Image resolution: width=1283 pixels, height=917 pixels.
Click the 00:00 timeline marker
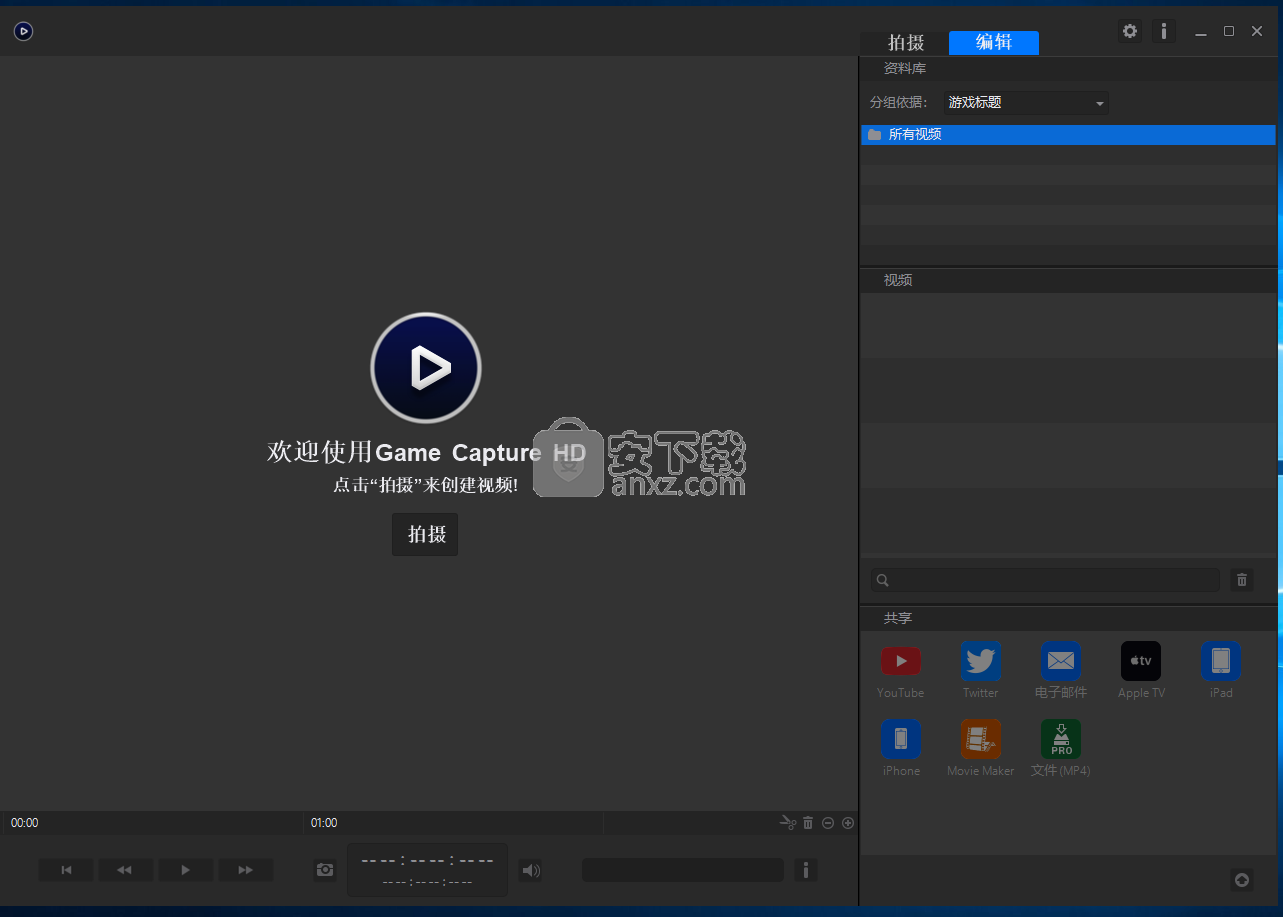[x=24, y=823]
